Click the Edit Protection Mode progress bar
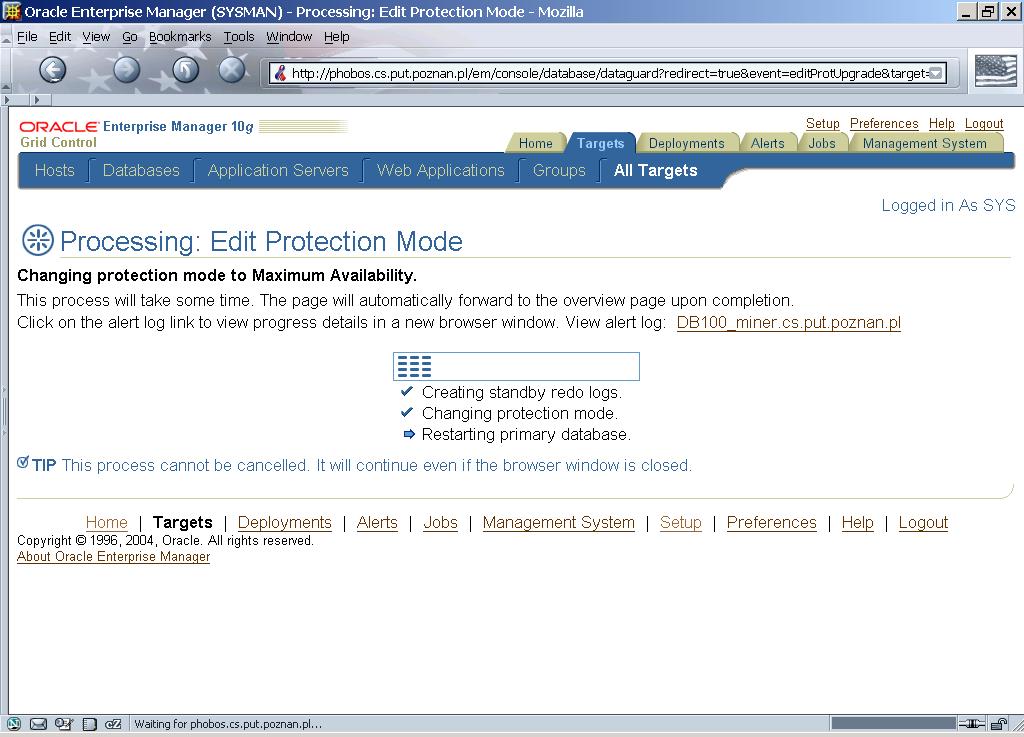Image resolution: width=1024 pixels, height=737 pixels. tap(516, 366)
